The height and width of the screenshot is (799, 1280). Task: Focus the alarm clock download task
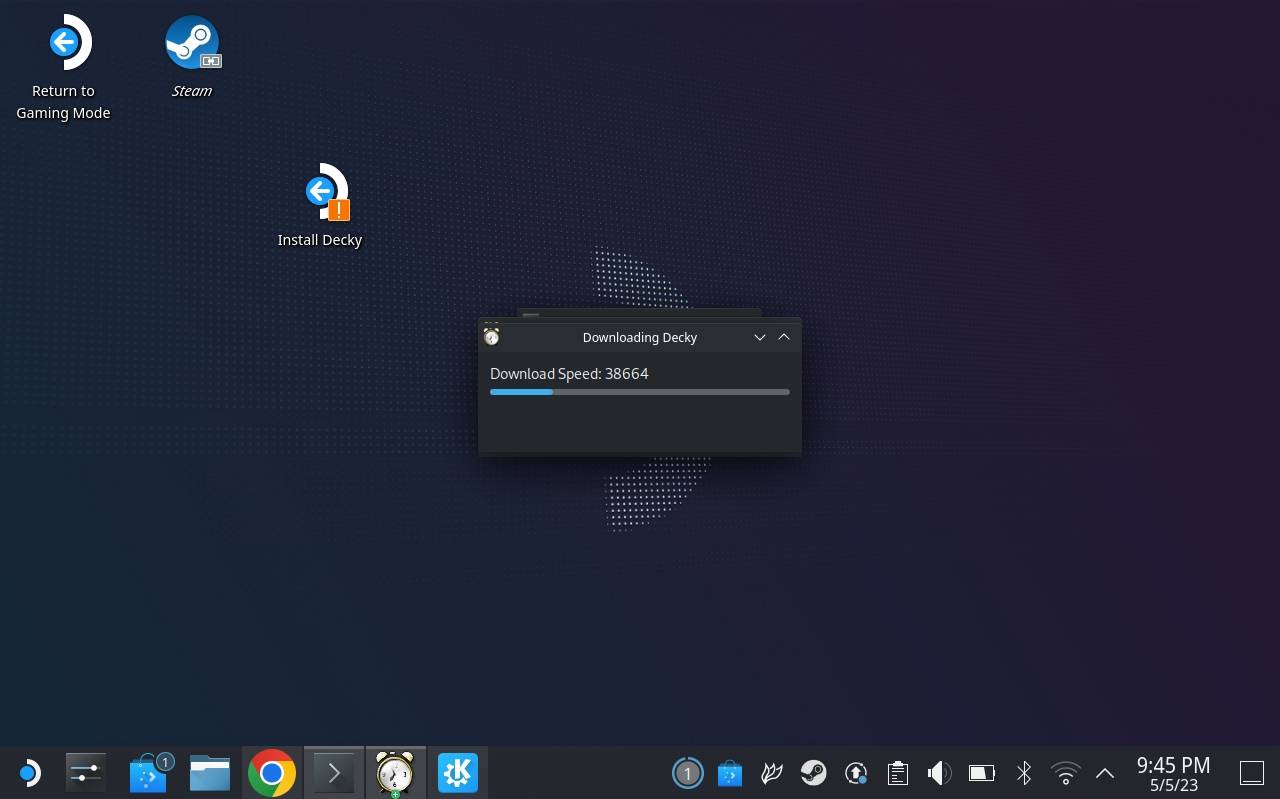click(395, 773)
